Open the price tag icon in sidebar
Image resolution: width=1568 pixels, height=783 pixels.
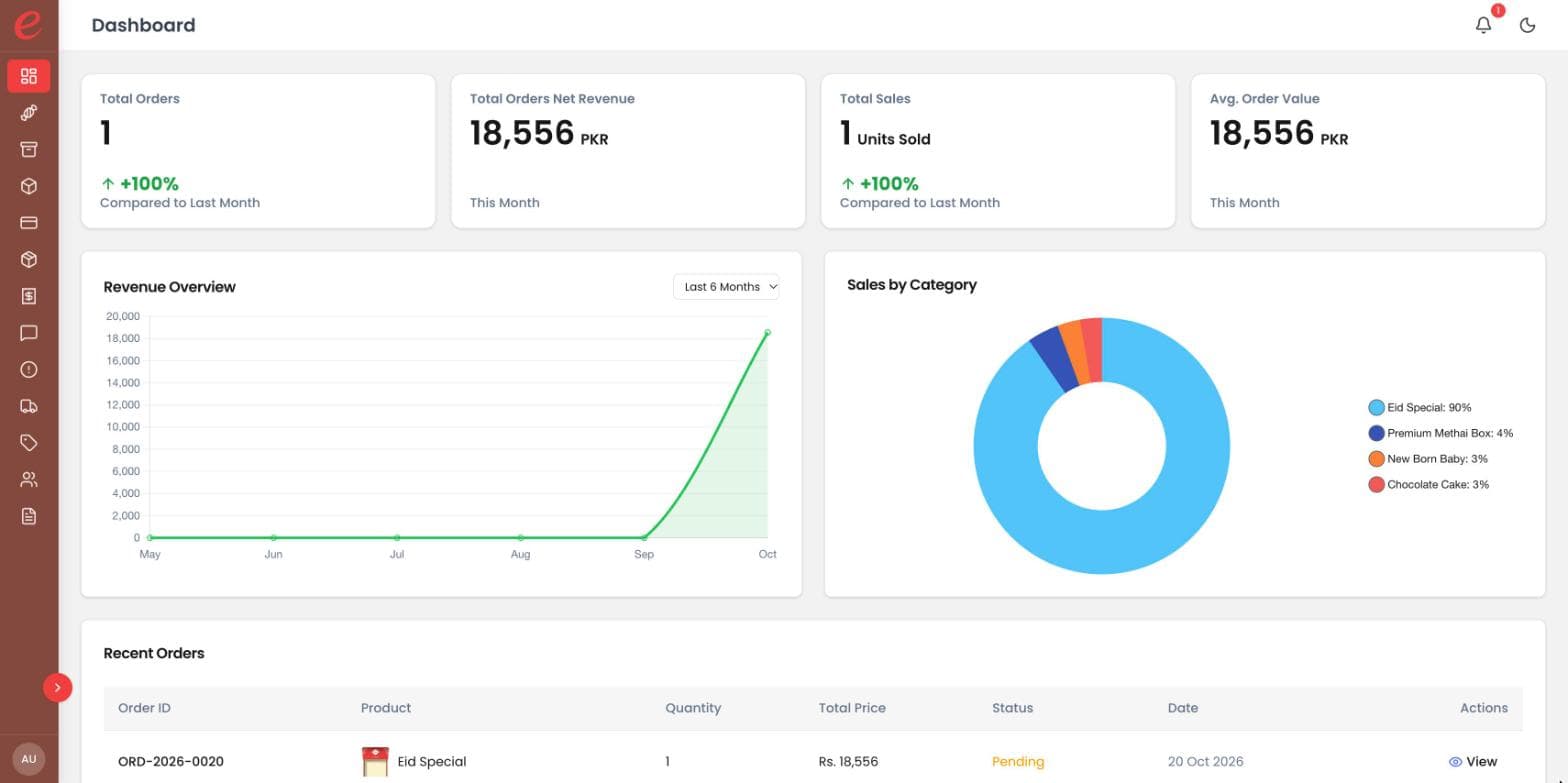29,443
